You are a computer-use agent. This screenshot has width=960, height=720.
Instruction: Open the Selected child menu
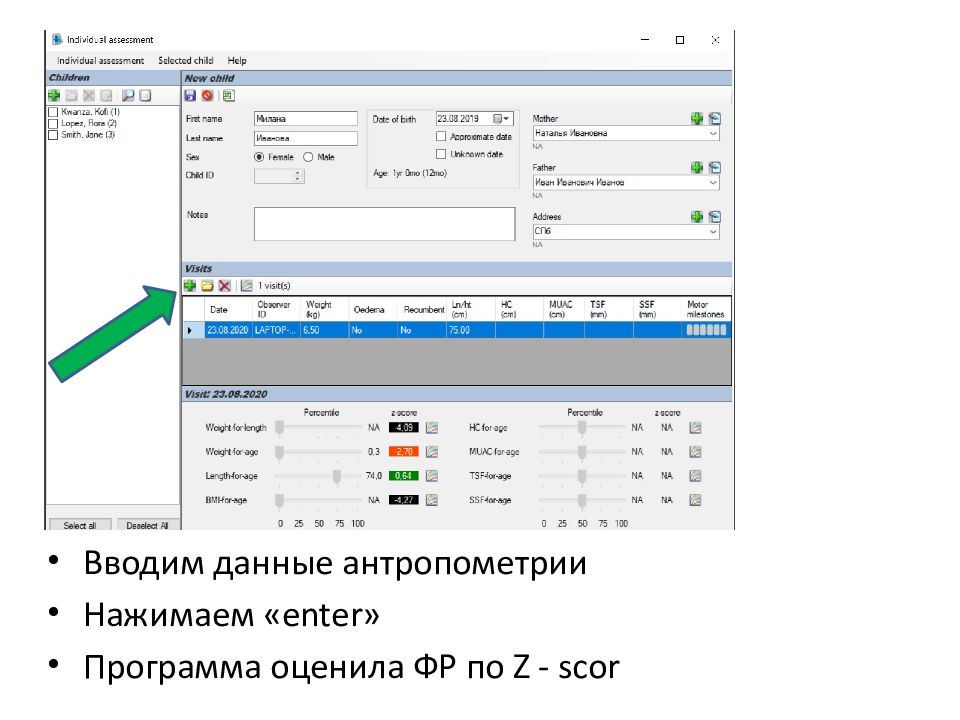[x=186, y=61]
